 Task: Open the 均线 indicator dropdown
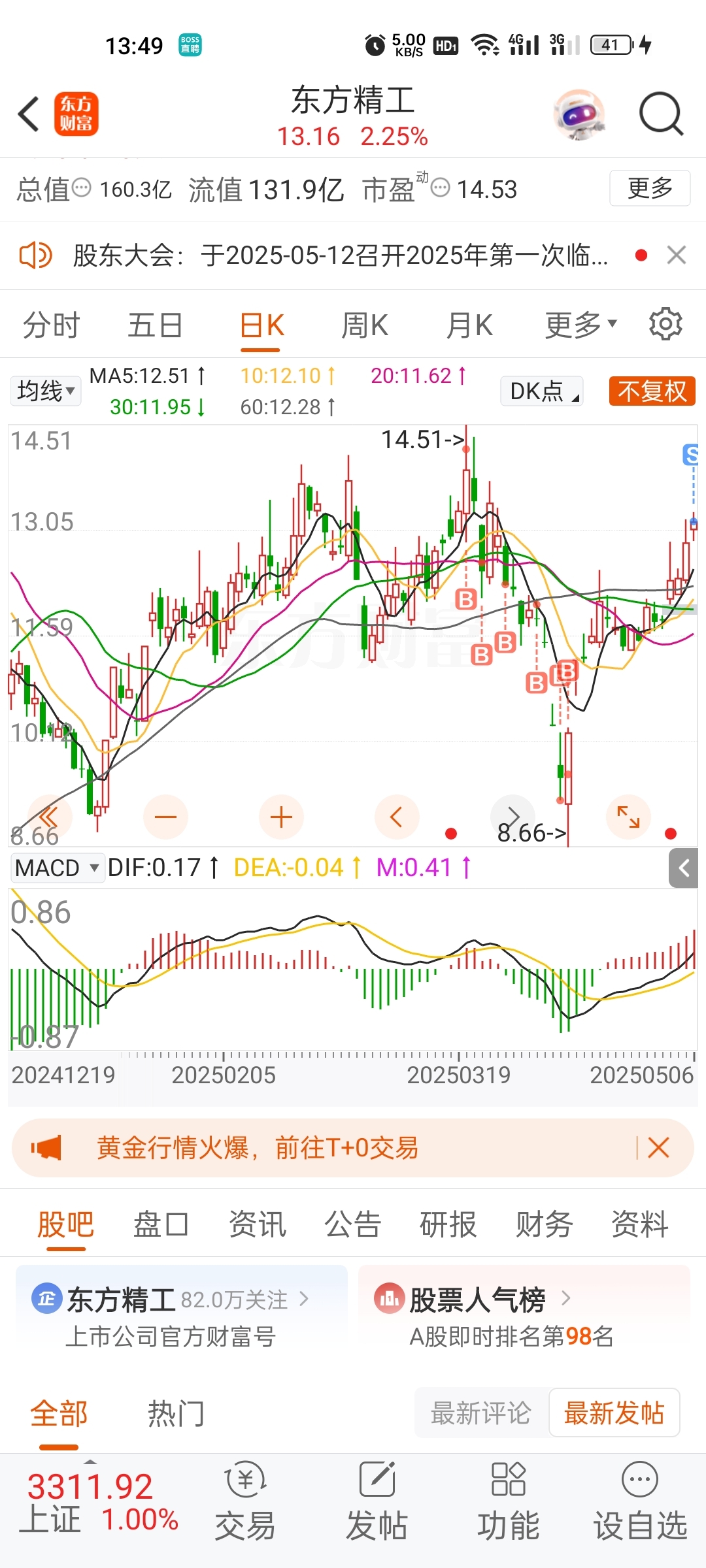click(x=46, y=391)
